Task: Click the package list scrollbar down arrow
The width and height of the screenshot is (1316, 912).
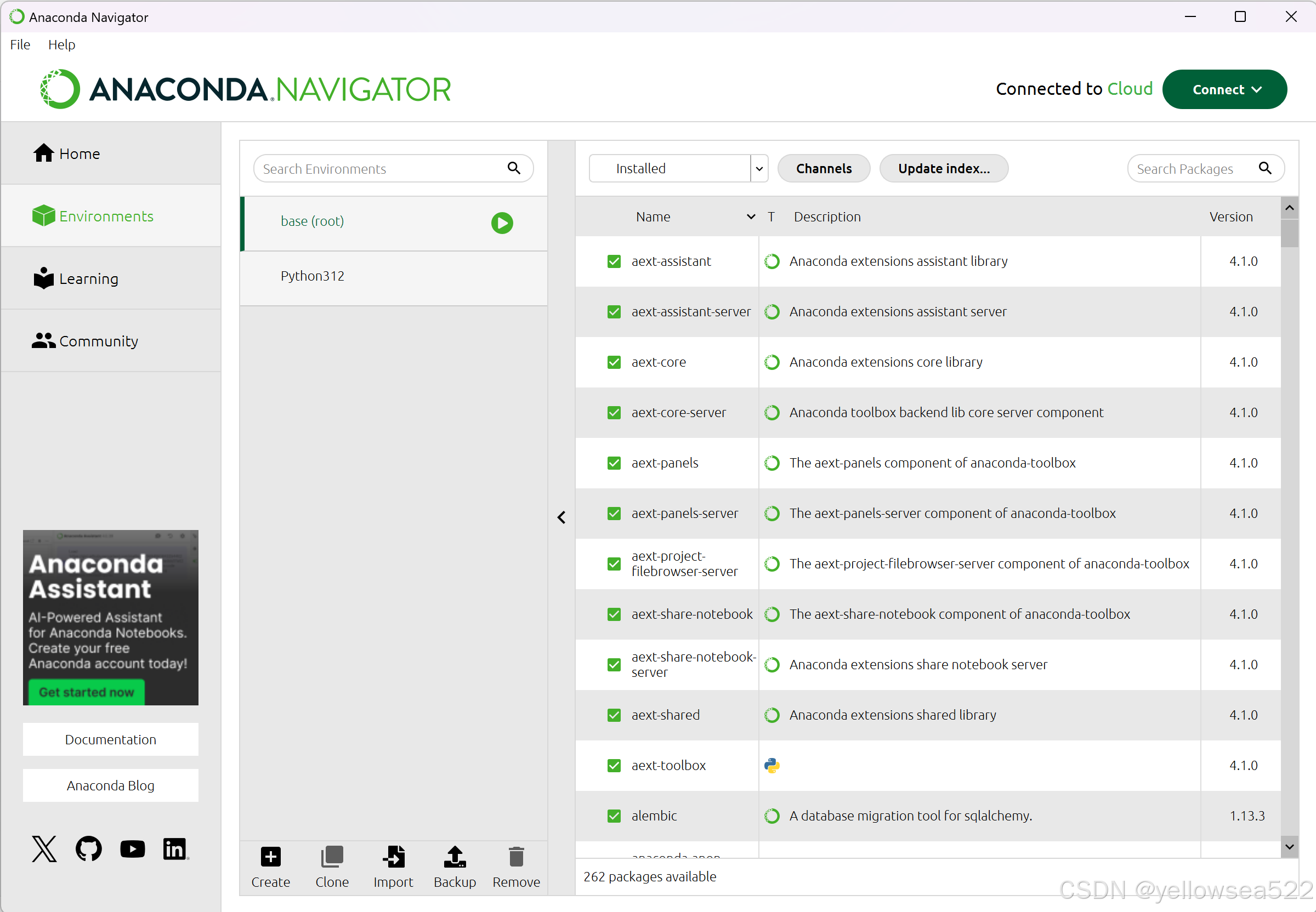Action: pyautogui.click(x=1289, y=846)
